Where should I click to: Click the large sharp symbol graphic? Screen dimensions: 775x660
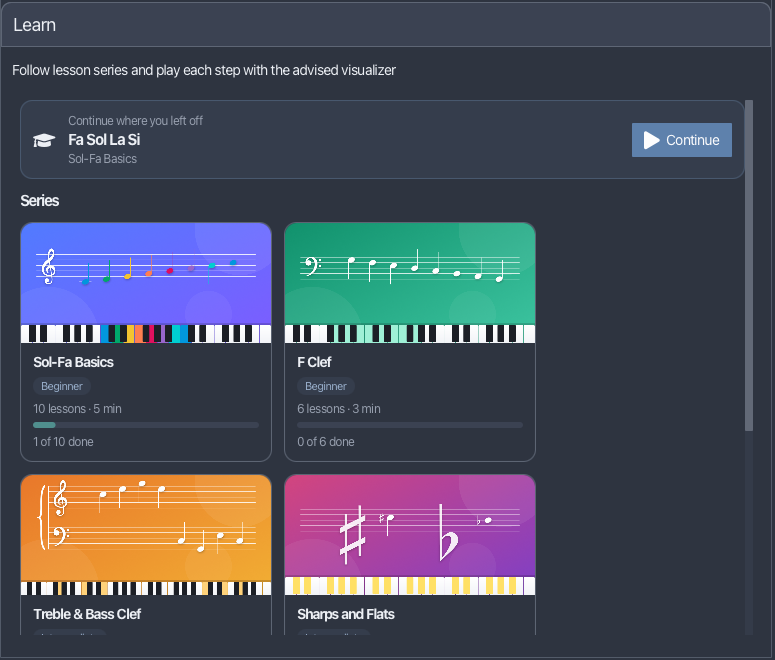click(353, 535)
